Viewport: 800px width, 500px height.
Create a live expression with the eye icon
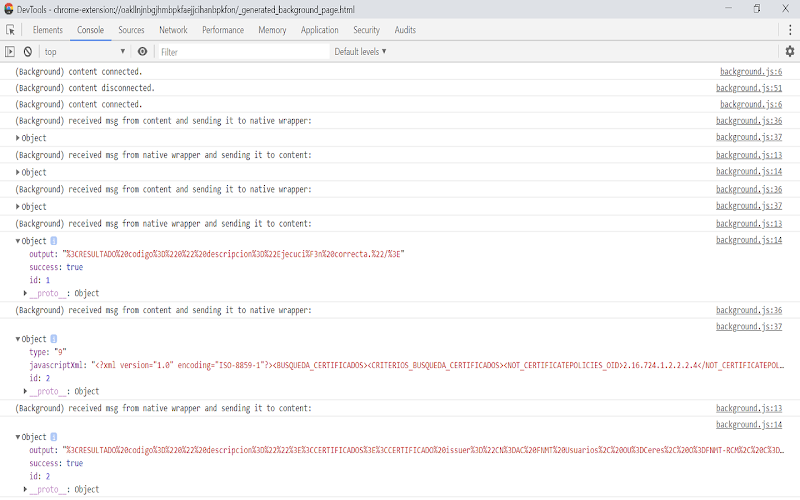coord(142,52)
